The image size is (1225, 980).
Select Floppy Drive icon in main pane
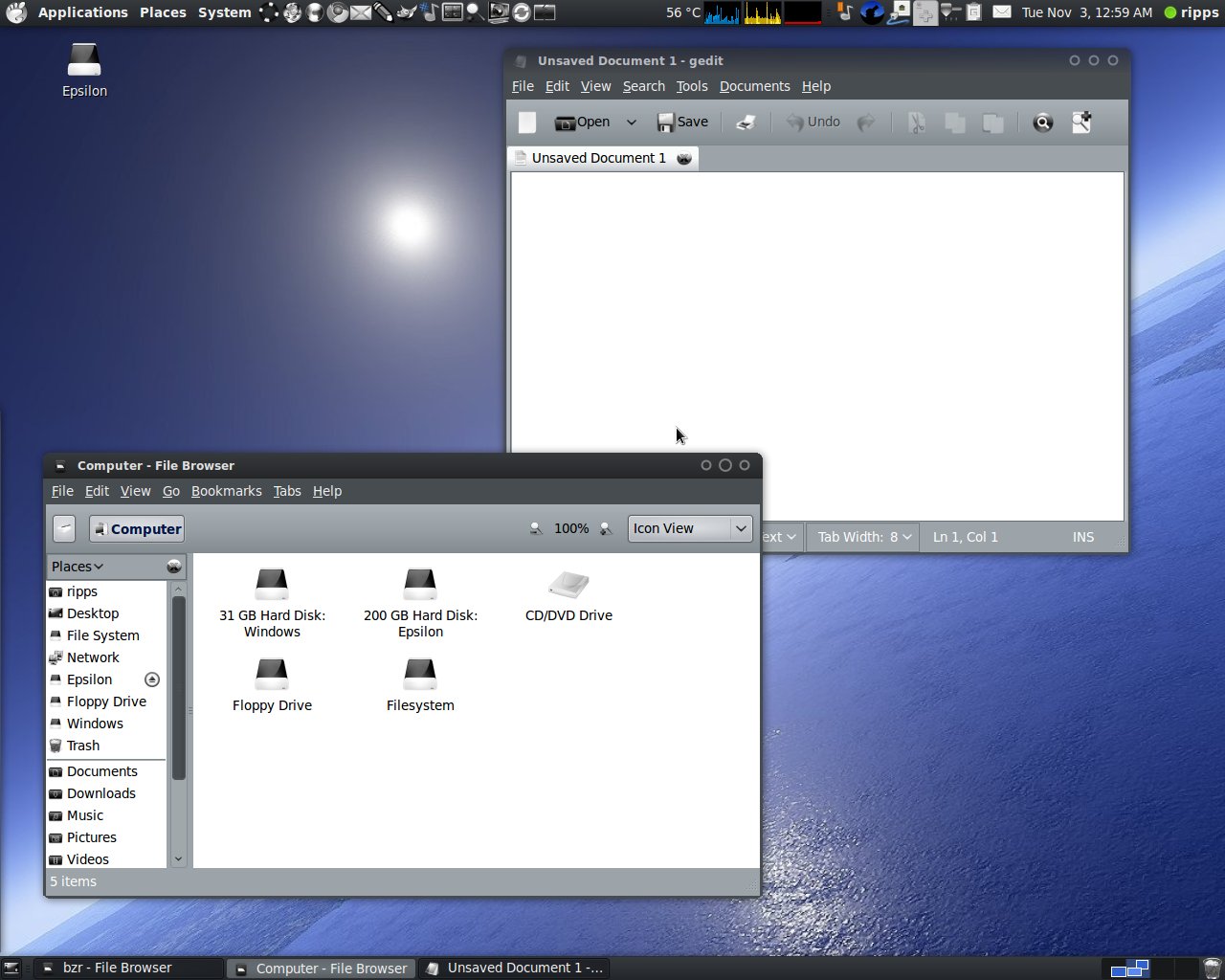click(272, 685)
